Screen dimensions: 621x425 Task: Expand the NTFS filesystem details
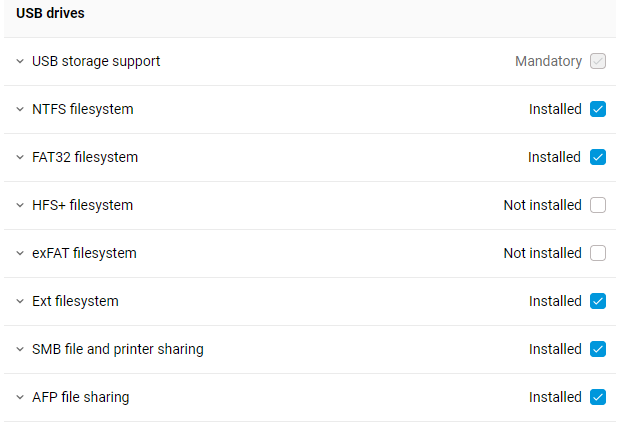(x=20, y=109)
